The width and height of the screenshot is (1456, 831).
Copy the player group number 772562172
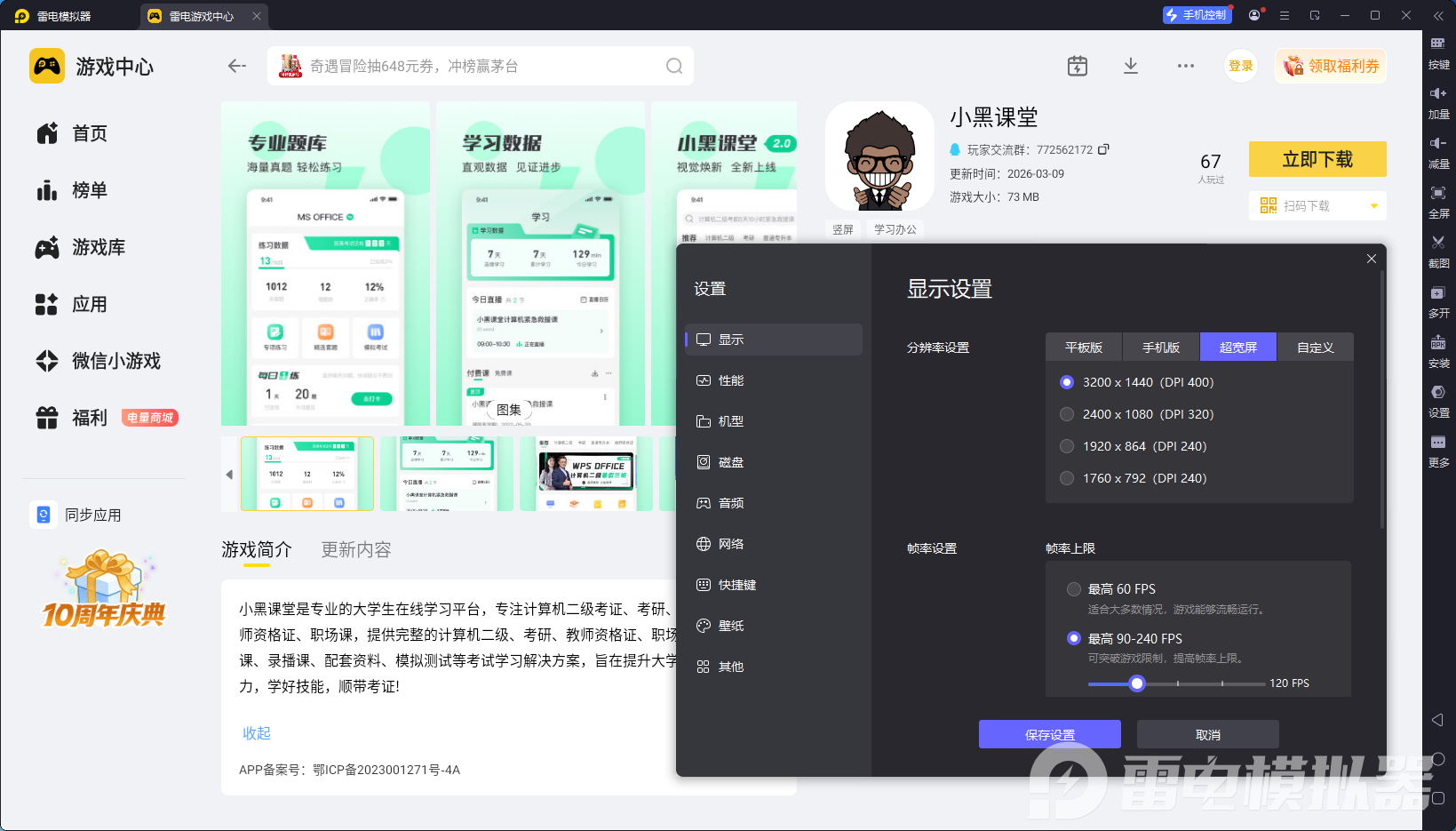(x=1103, y=149)
